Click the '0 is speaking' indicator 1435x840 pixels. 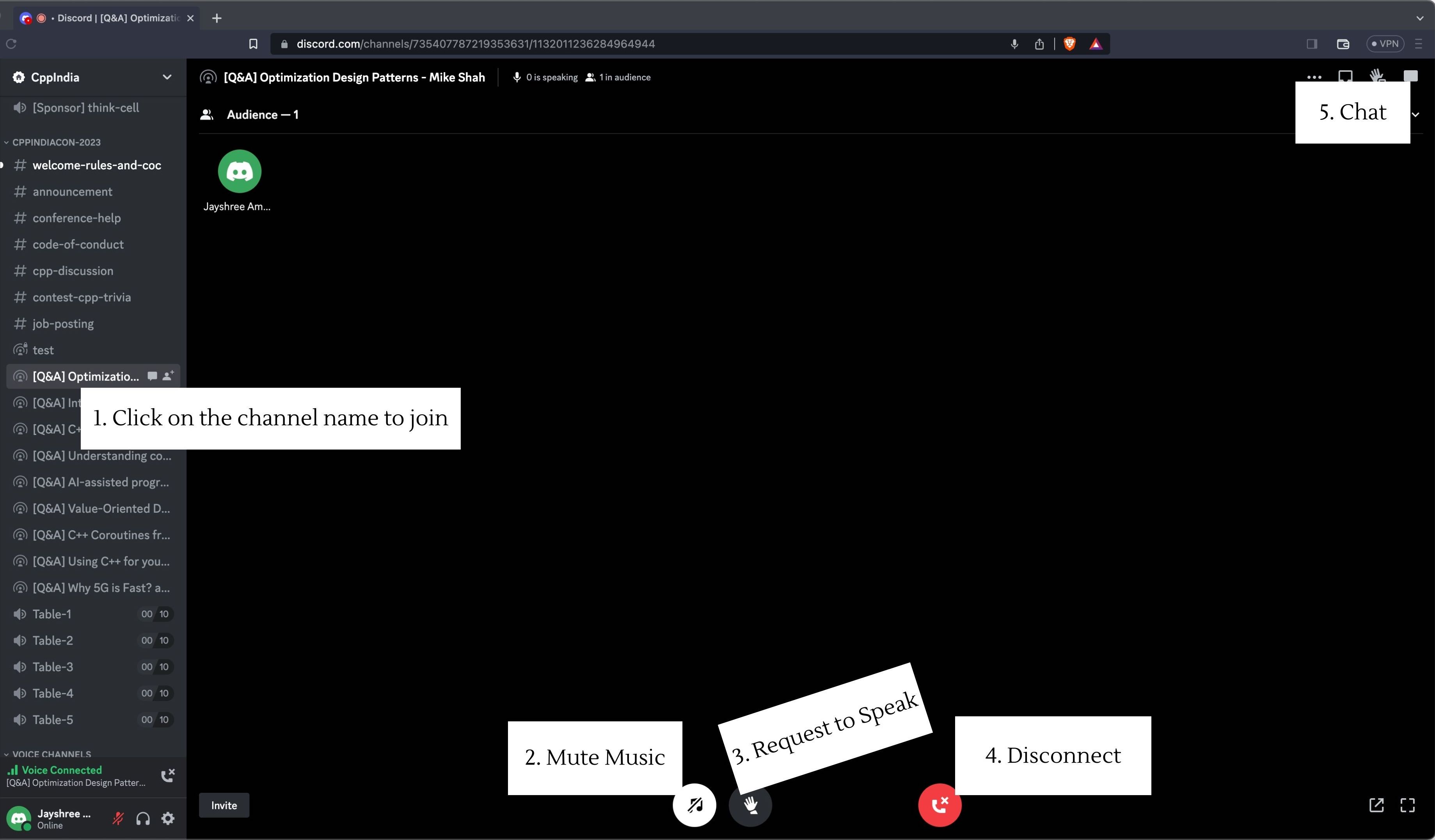(545, 77)
